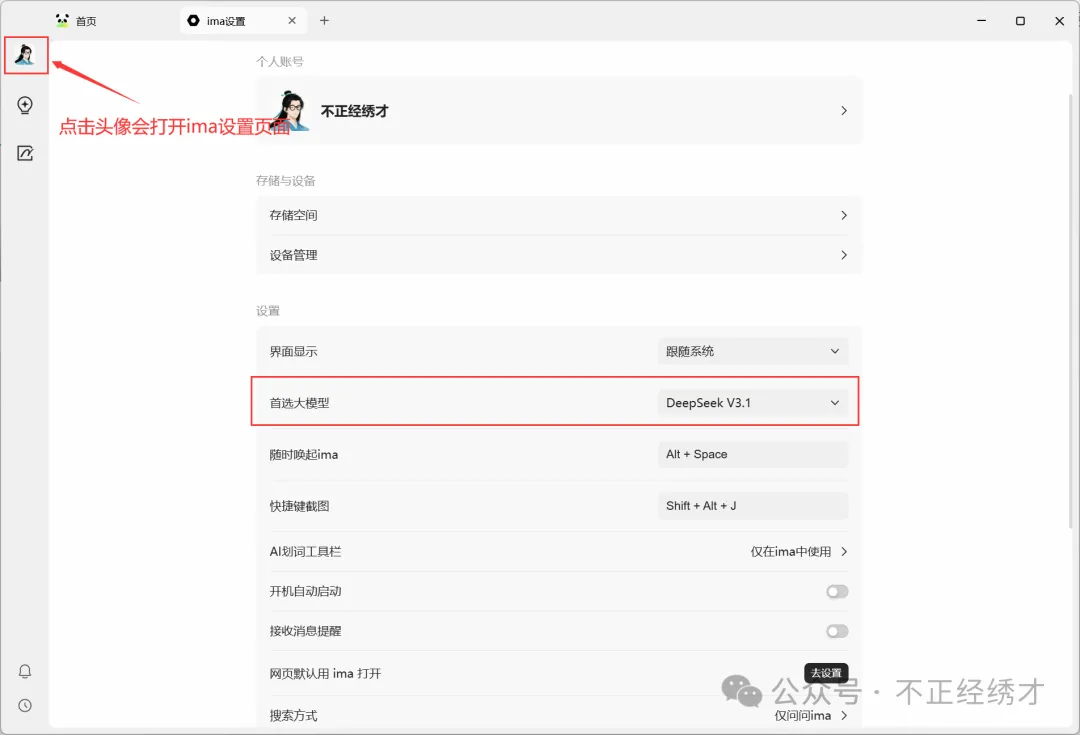Click the 快捷键截图 label
The width and height of the screenshot is (1080, 735).
click(300, 506)
